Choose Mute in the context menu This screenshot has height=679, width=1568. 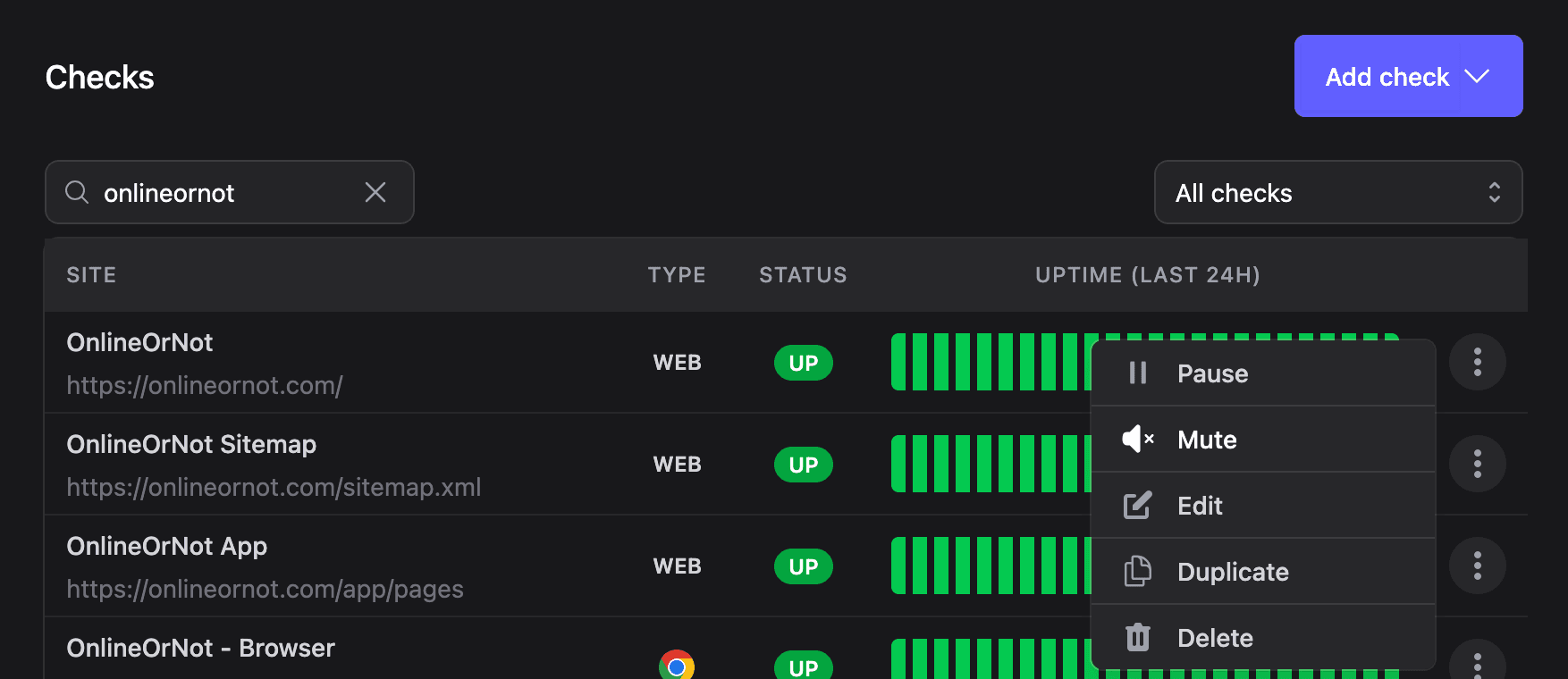[x=1264, y=440]
